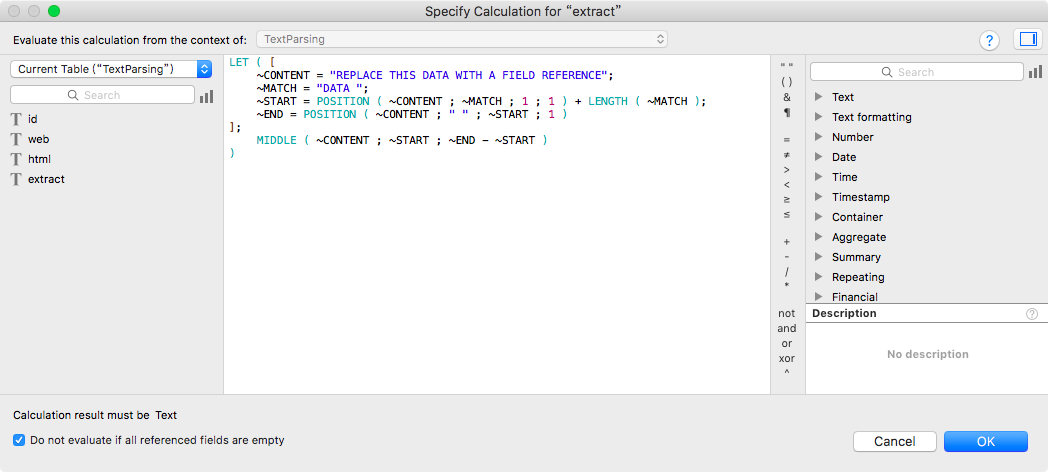This screenshot has height=472, width=1048.
Task: Click the "REPLACE THIS DATA" string literal
Action: [468, 75]
